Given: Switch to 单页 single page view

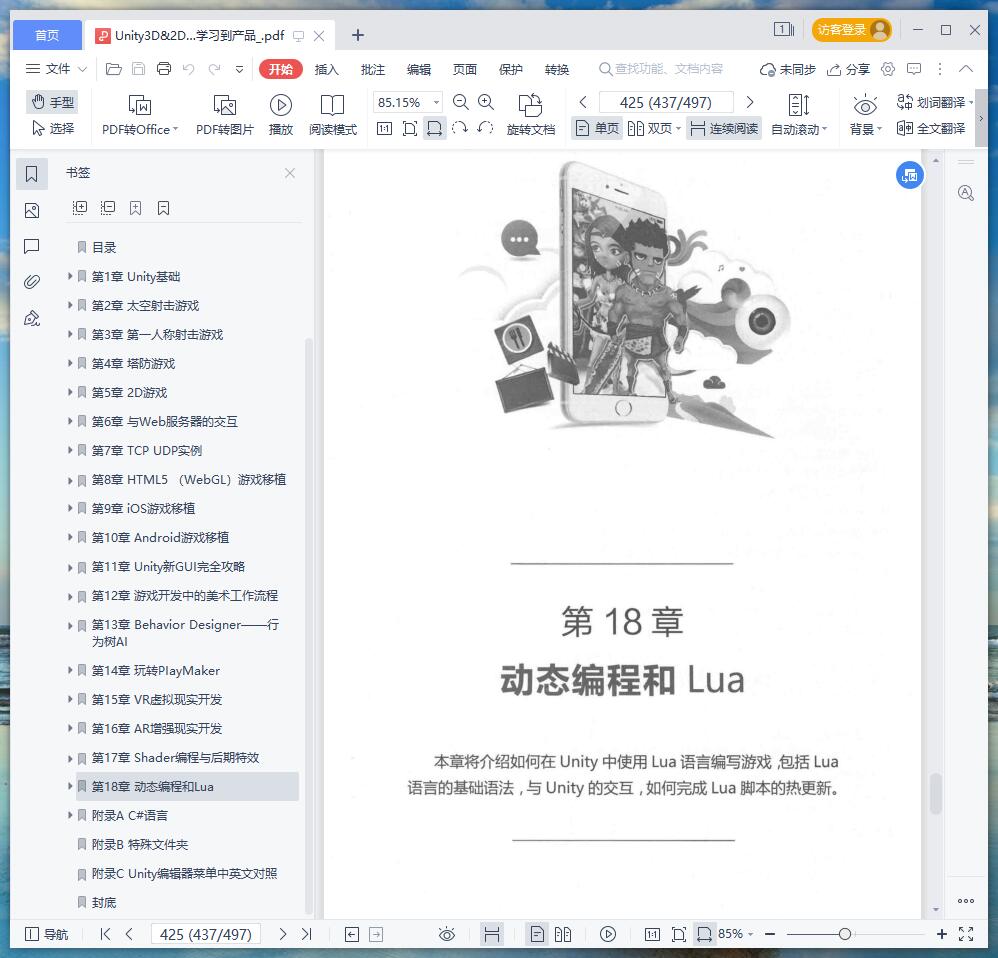Looking at the screenshot, I should (597, 129).
